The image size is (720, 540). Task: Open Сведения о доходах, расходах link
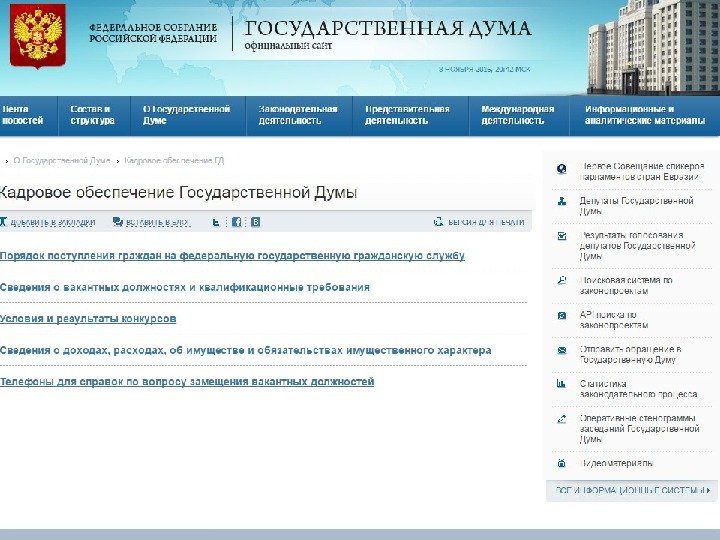[246, 350]
